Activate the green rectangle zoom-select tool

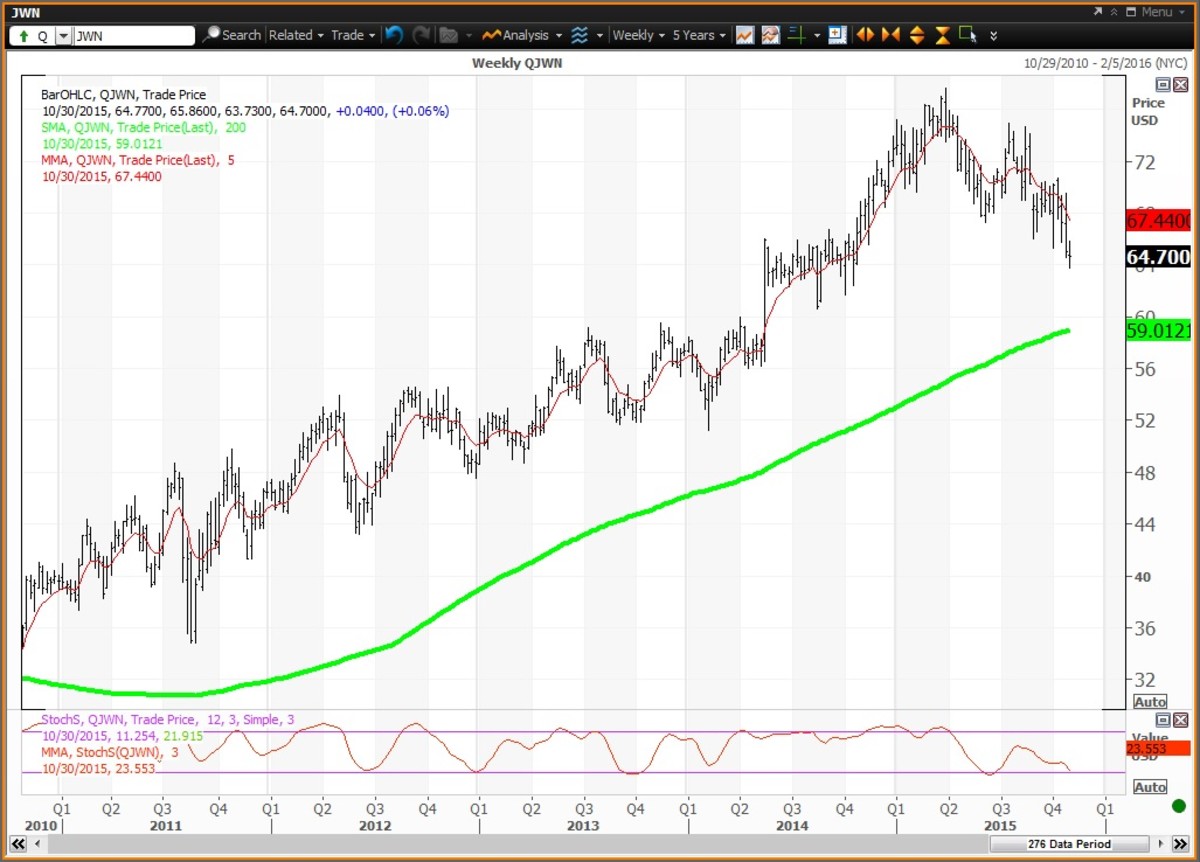pos(967,35)
